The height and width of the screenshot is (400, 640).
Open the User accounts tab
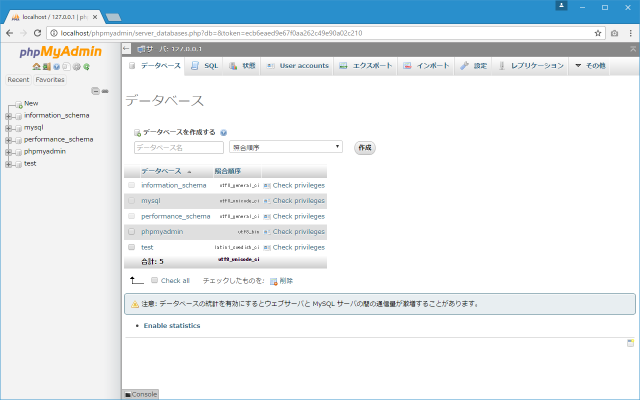(298, 66)
